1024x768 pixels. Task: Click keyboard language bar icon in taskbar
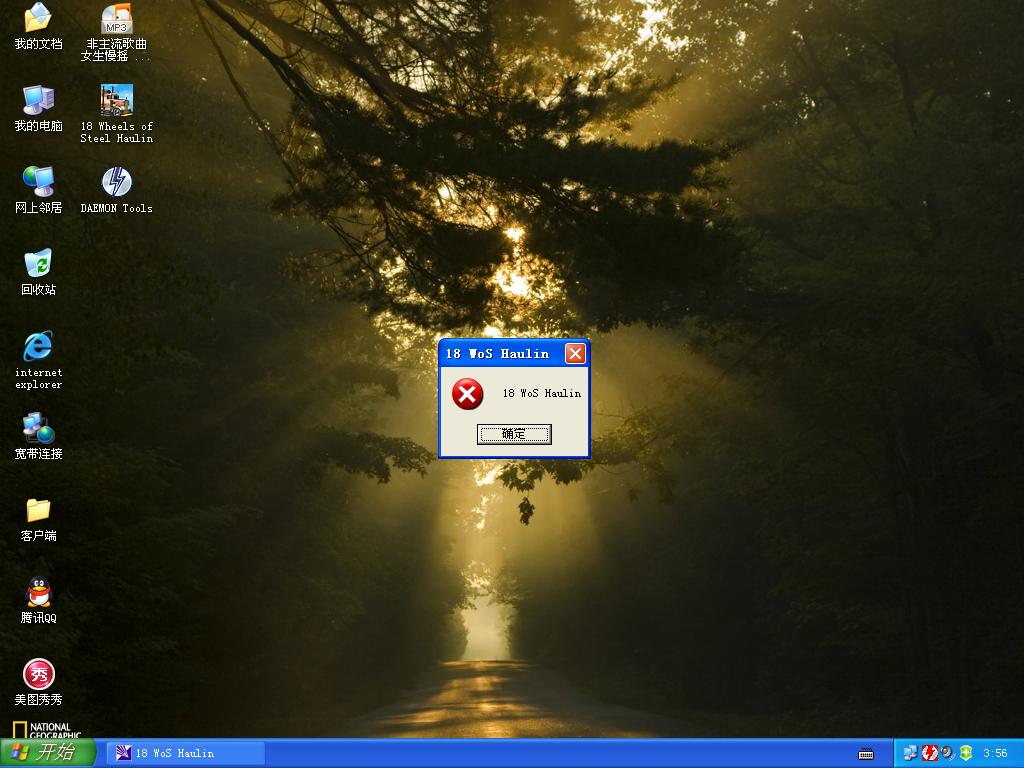[866, 753]
